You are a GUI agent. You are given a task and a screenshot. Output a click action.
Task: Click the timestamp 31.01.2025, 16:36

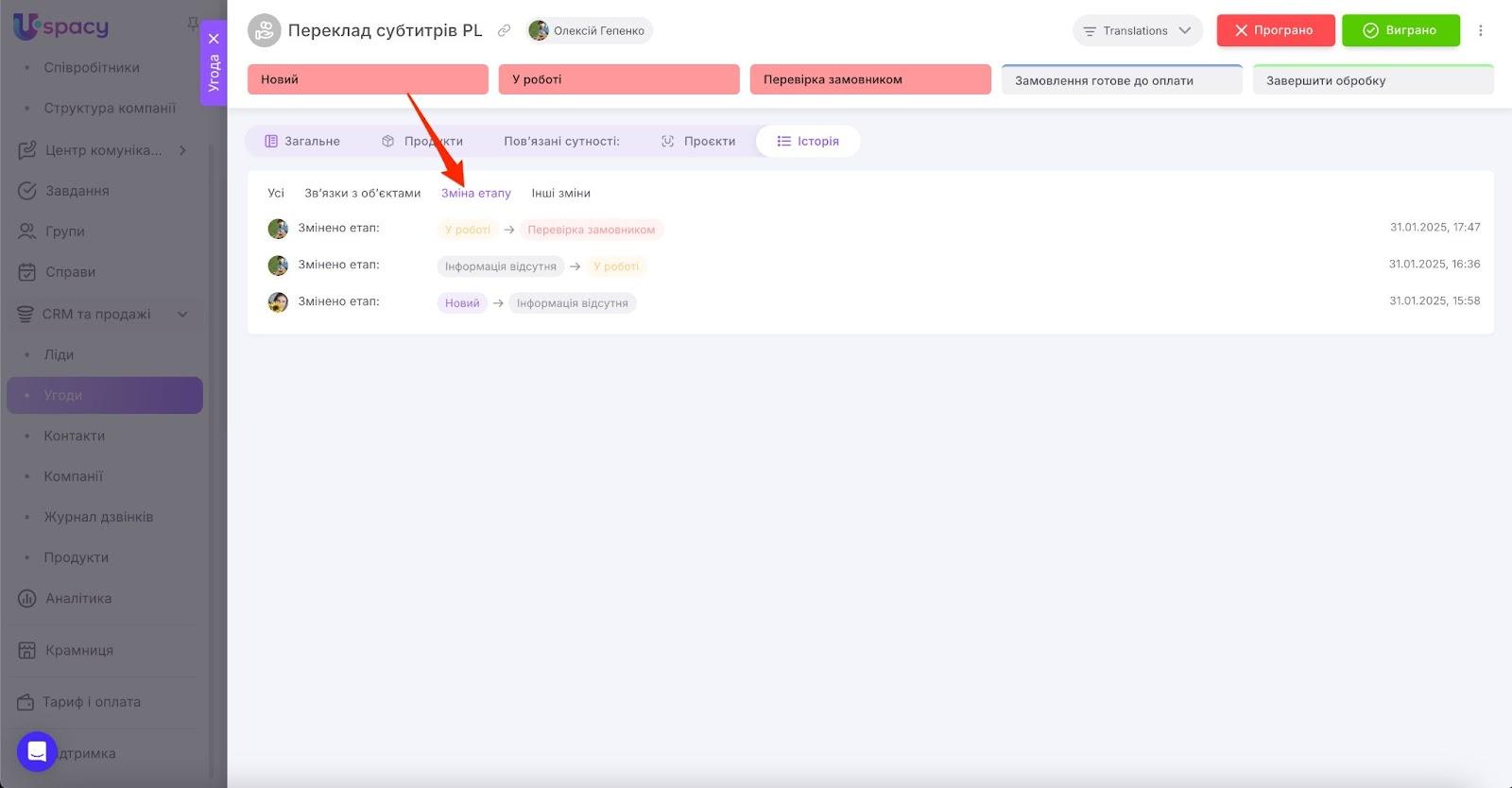[1435, 265]
